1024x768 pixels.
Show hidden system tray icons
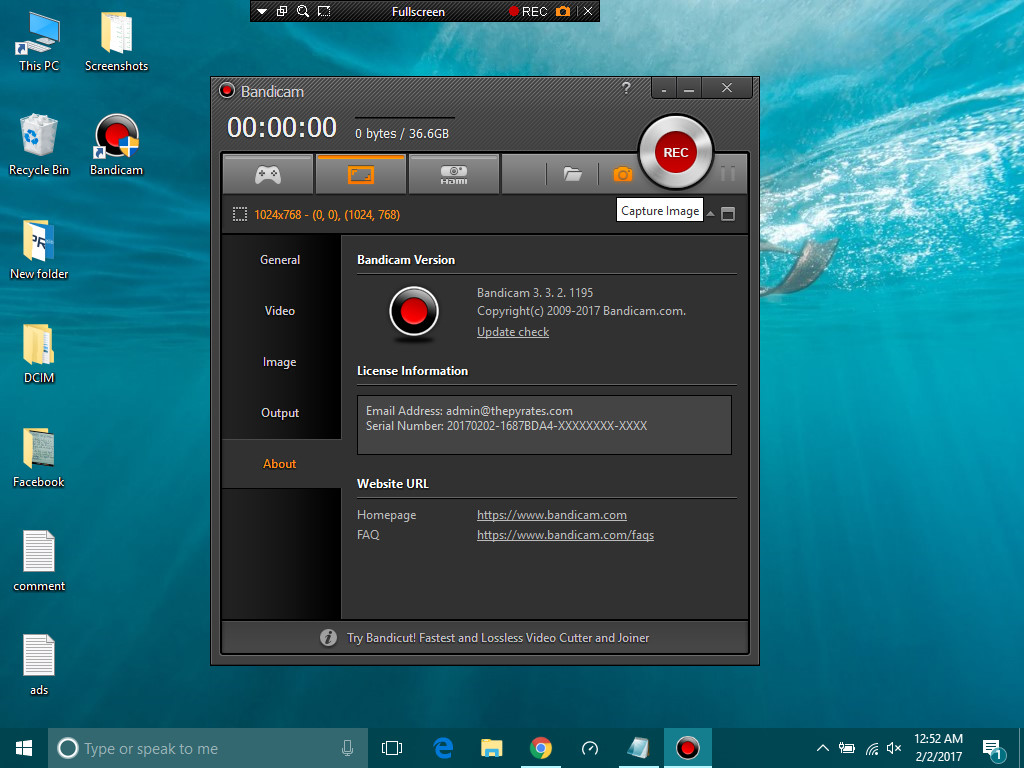823,748
